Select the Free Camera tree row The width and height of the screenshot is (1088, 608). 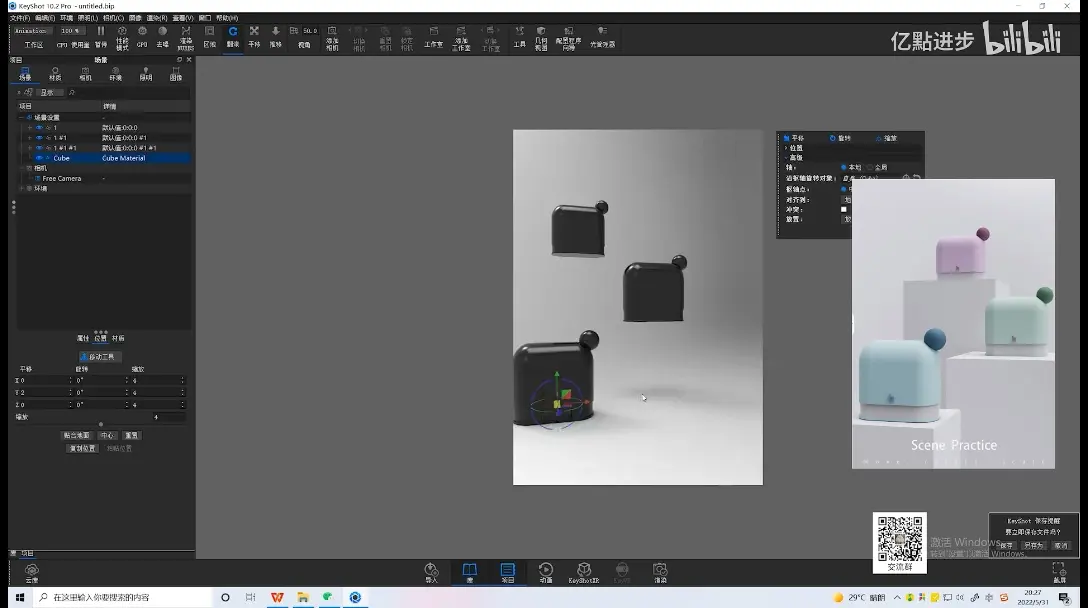pyautogui.click(x=103, y=178)
